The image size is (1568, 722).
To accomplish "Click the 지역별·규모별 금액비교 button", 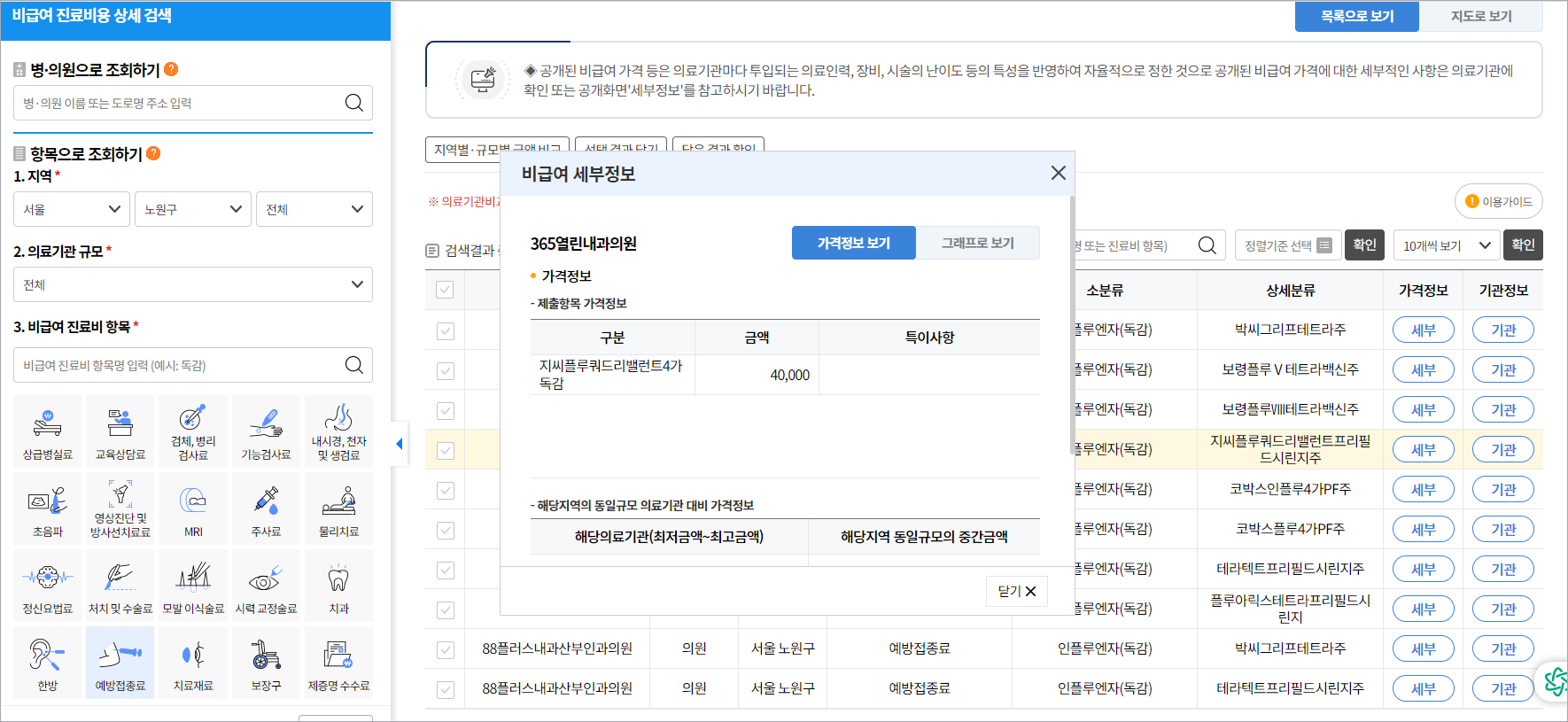I will pyautogui.click(x=497, y=150).
